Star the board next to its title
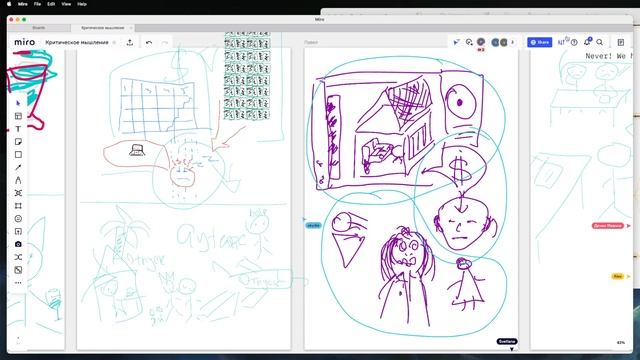 click(x=114, y=42)
